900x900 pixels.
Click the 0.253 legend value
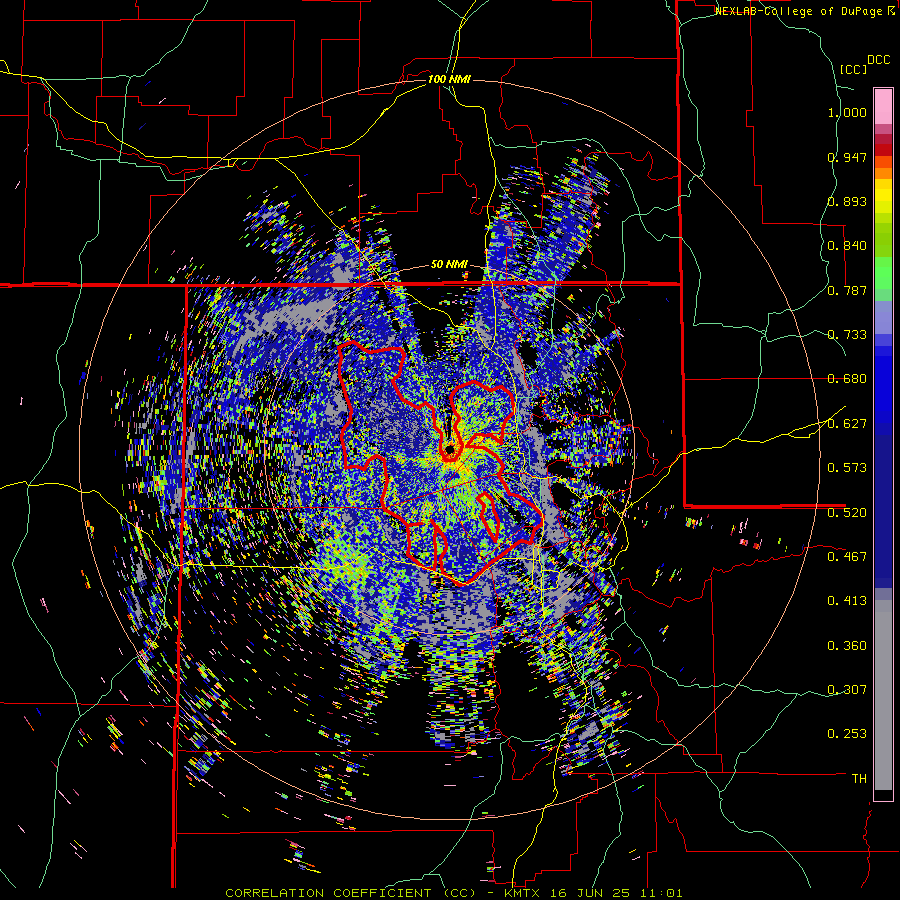tap(847, 734)
